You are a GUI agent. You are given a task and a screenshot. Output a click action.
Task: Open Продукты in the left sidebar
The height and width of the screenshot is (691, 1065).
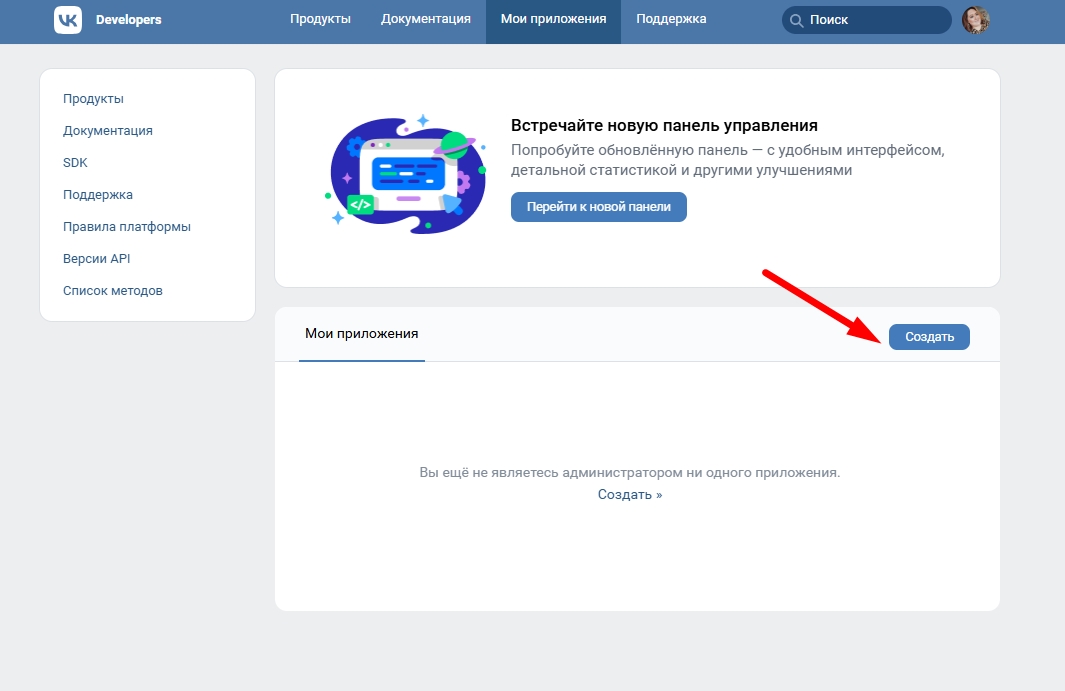93,99
